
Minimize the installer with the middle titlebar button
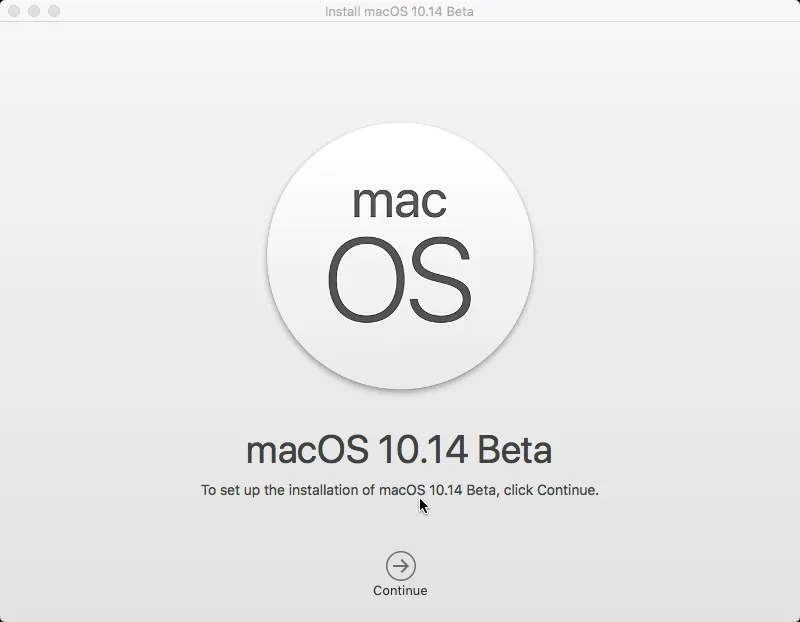34,11
